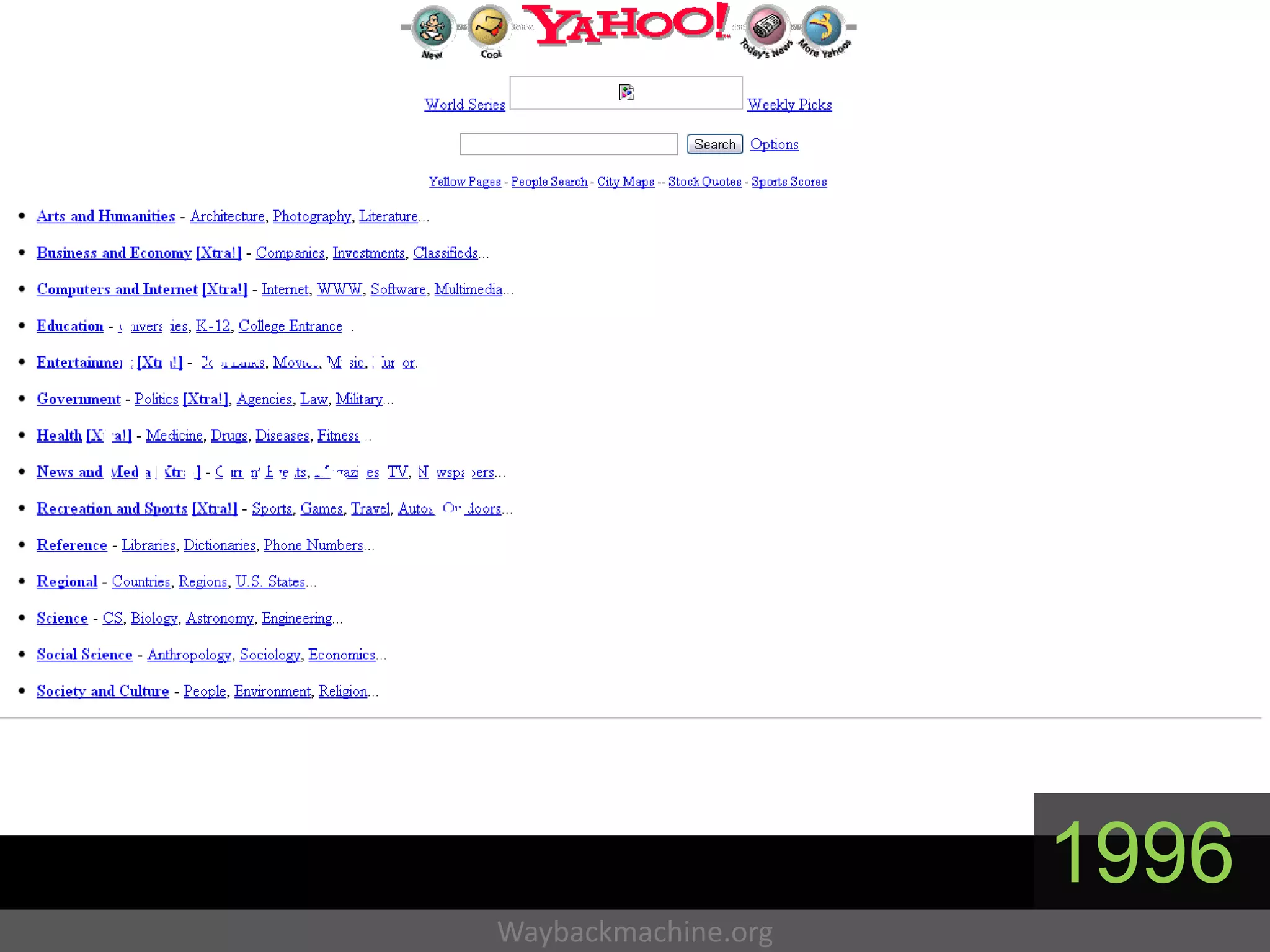Screen dimensions: 1270x952
Task: Open Religion subcategory link
Action: pos(343,692)
